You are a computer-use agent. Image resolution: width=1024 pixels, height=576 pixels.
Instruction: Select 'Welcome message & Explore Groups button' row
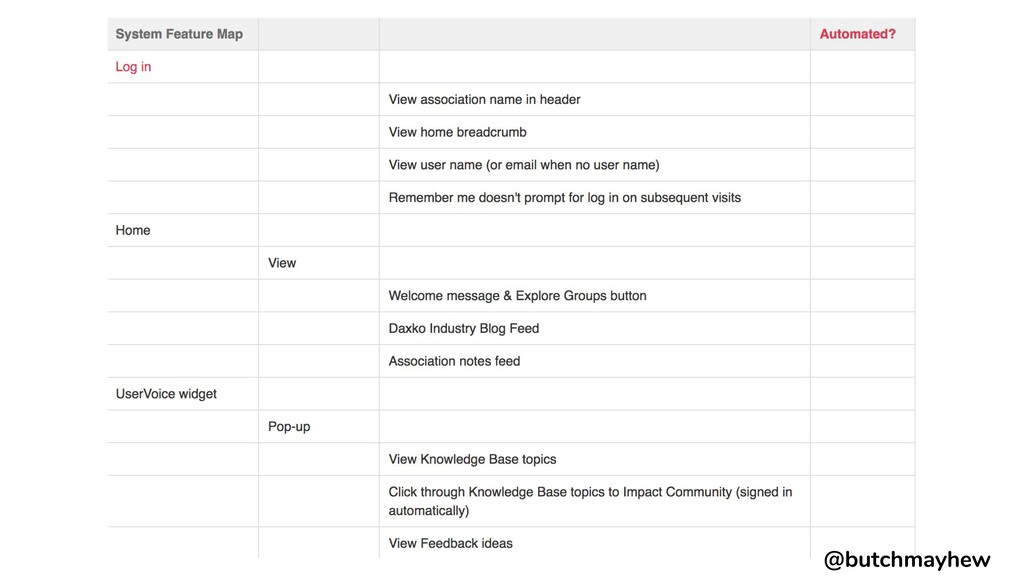coord(511,295)
